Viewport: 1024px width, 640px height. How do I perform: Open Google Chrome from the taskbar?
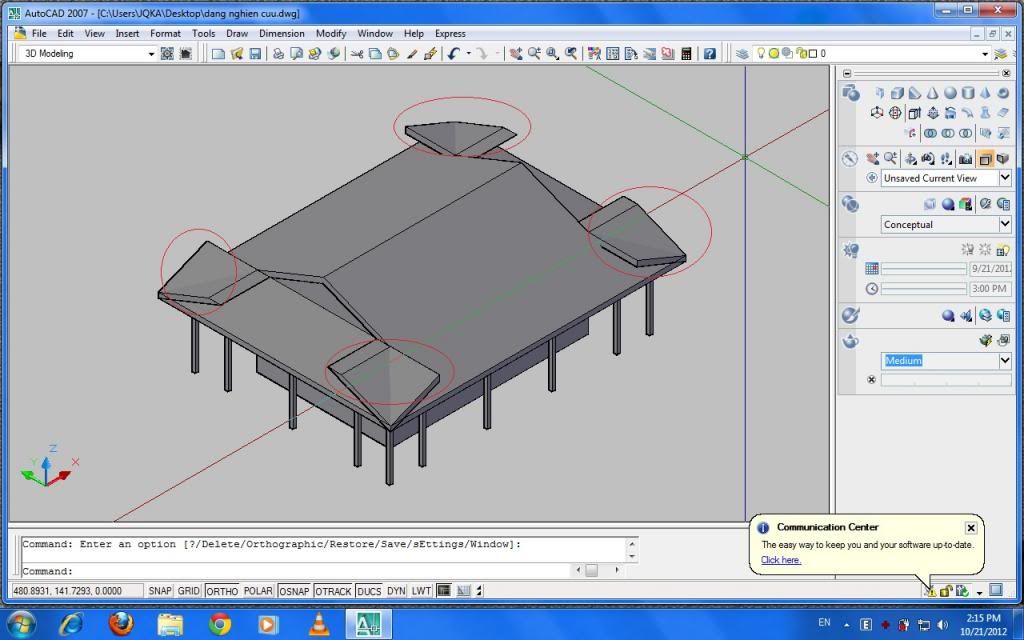click(219, 624)
